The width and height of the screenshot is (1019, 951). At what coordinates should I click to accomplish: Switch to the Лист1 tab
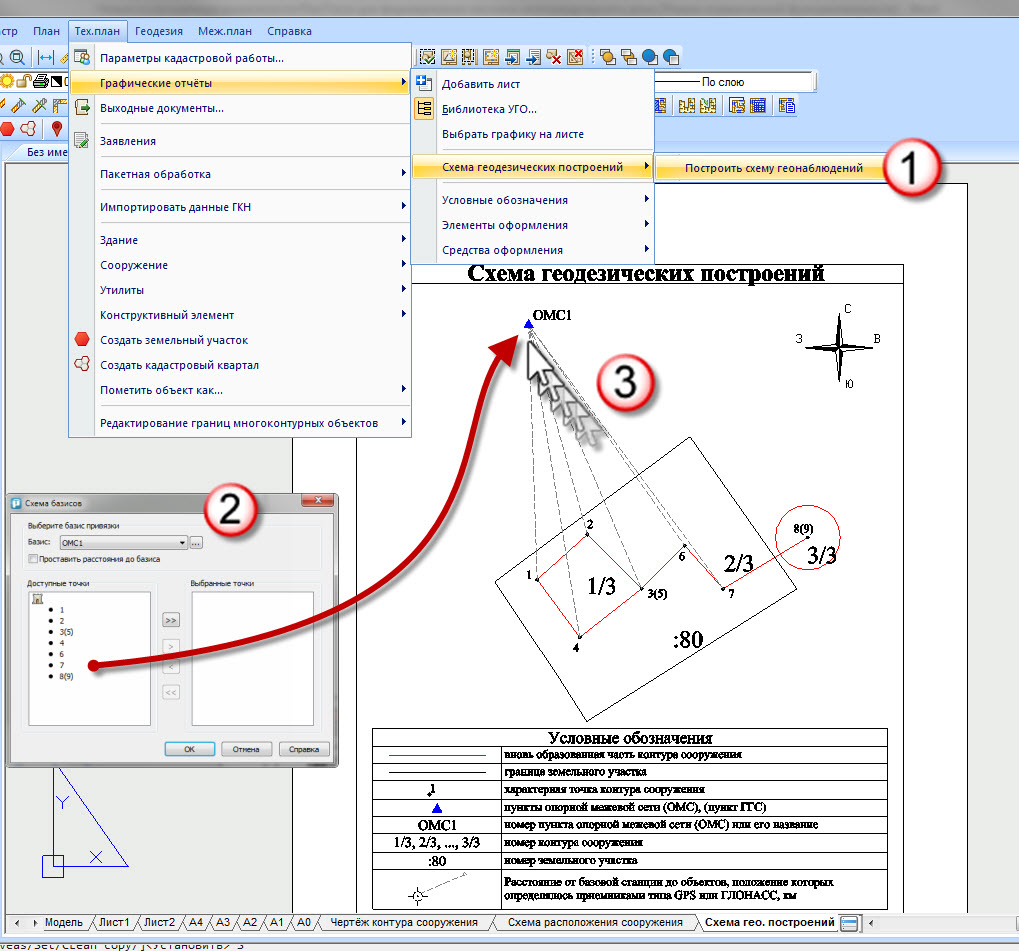[114, 922]
